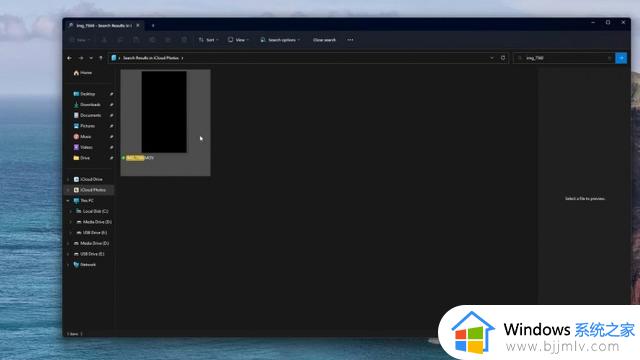Click the Refresh button beside address bar
The height and width of the screenshot is (360, 640).
pos(503,58)
